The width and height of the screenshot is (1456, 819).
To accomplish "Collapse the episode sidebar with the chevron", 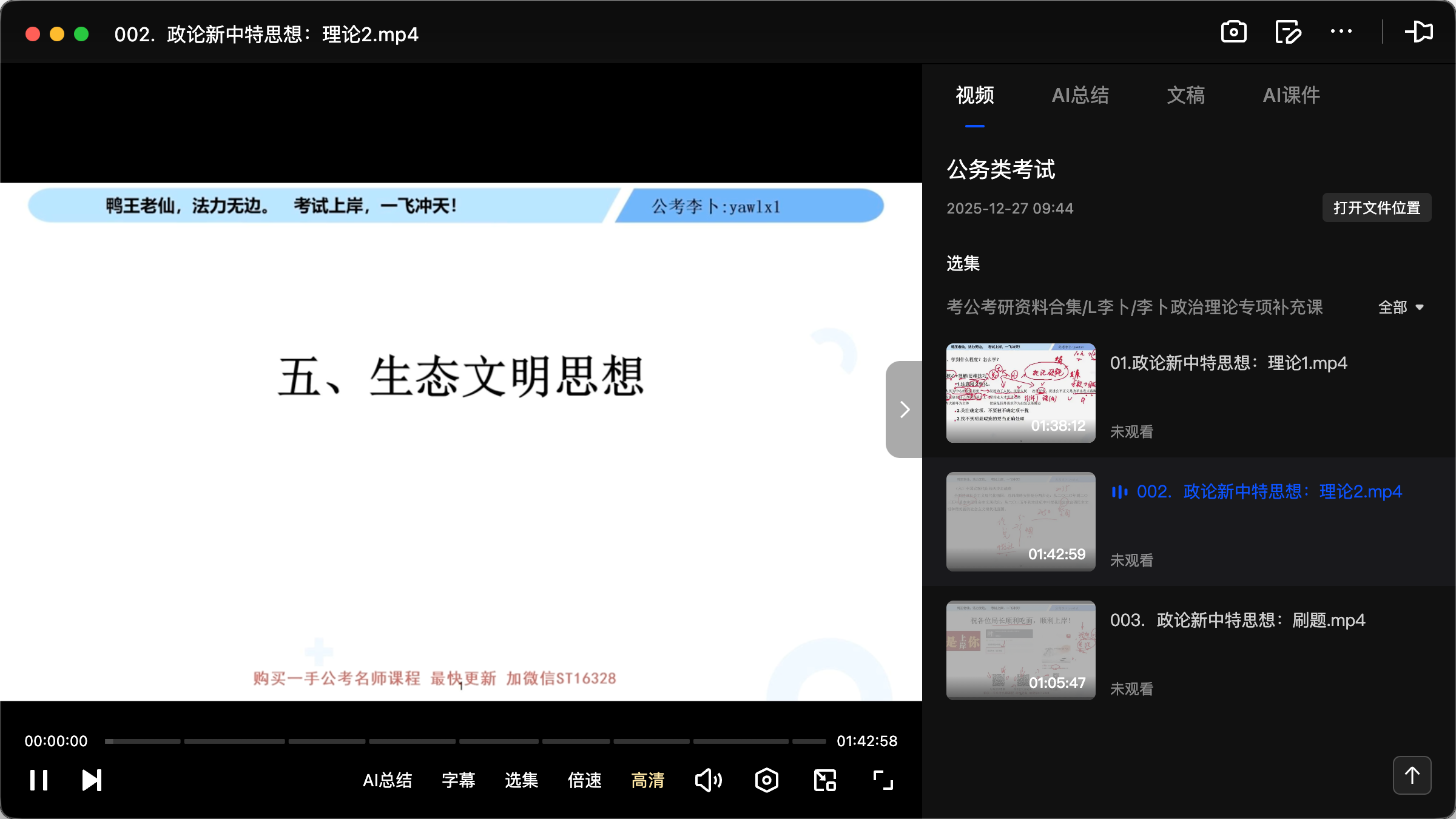I will point(904,409).
